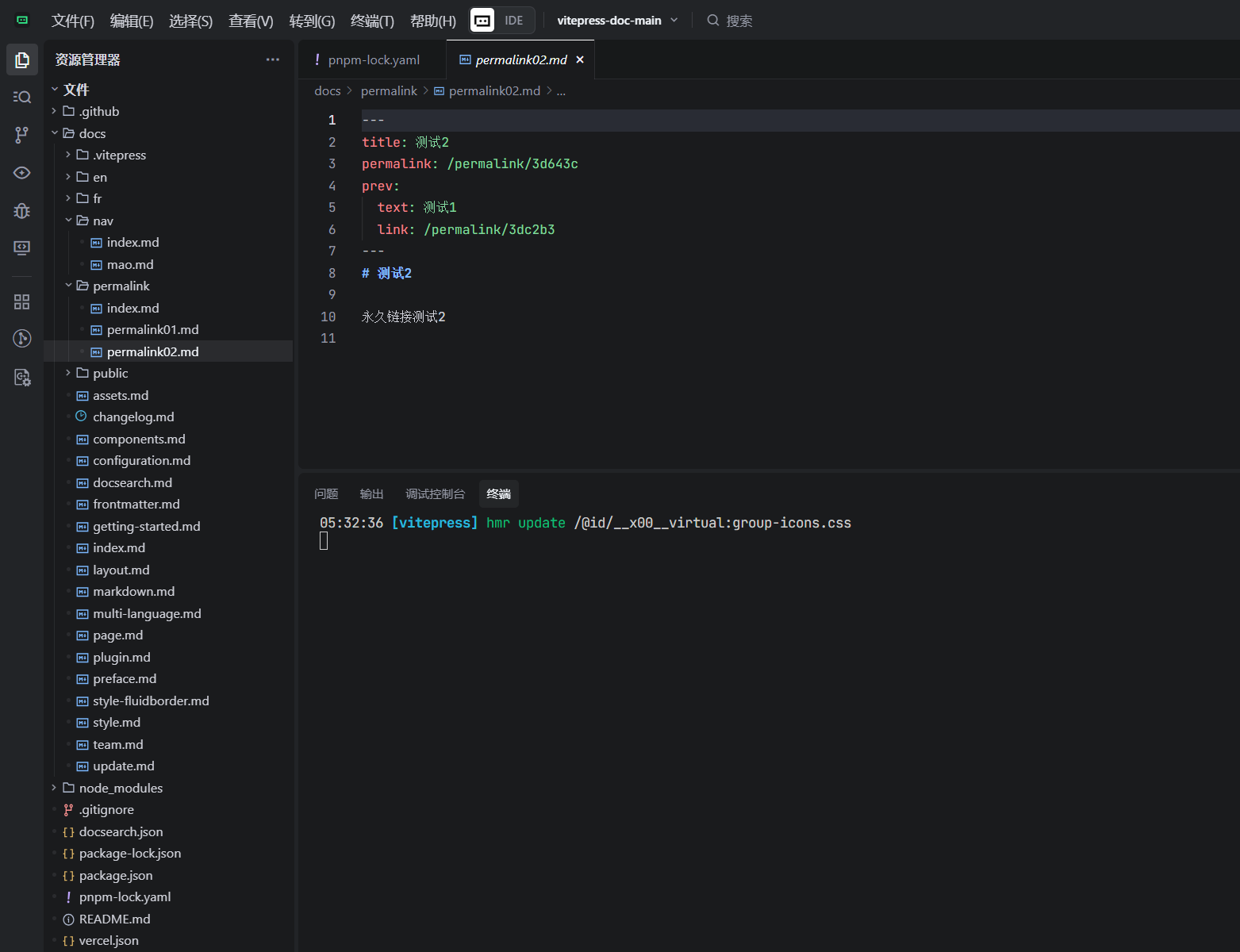Open the circular git graph icon
Viewport: 1240px width, 952px height.
(22, 339)
